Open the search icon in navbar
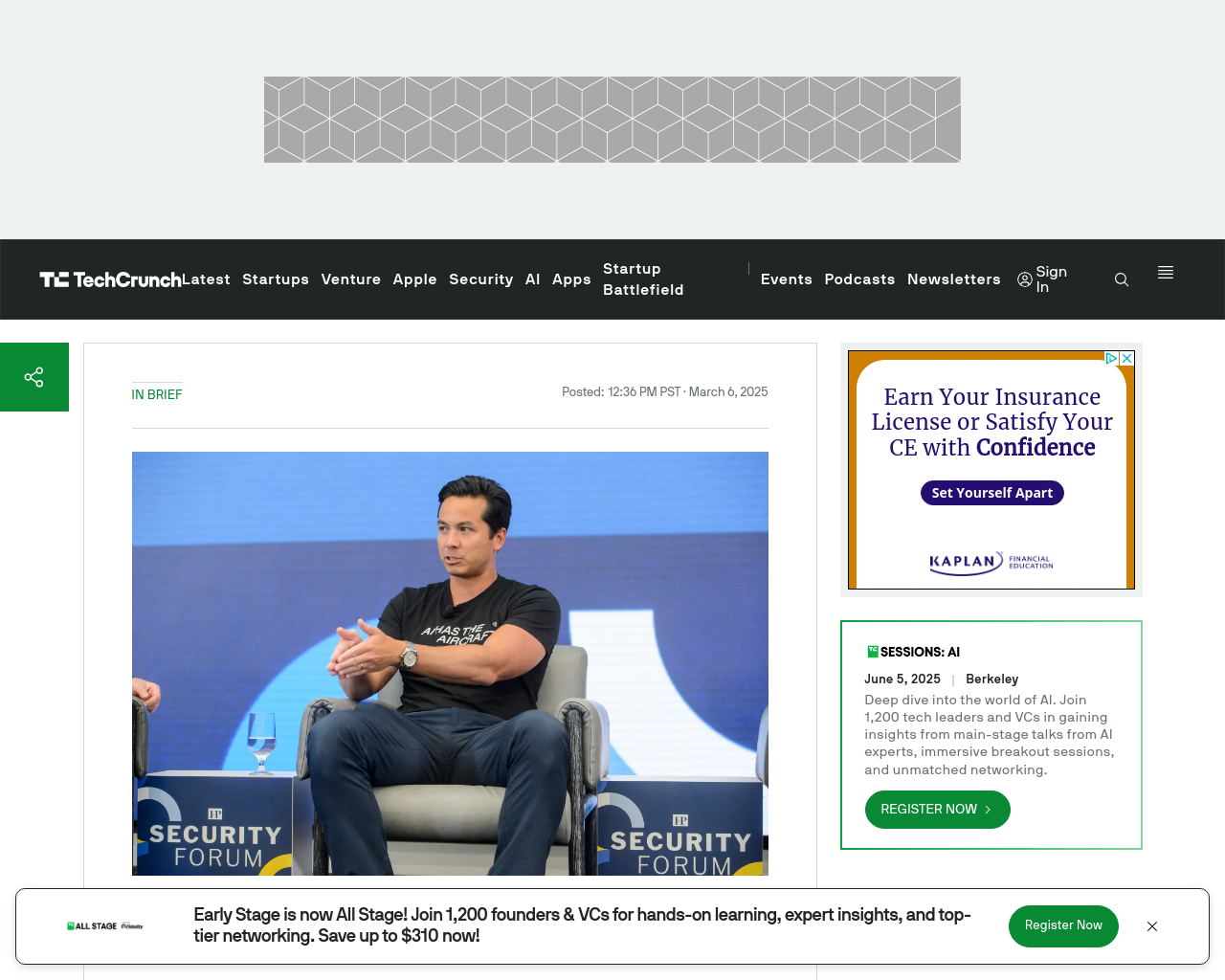This screenshot has width=1225, height=980. pyautogui.click(x=1122, y=279)
